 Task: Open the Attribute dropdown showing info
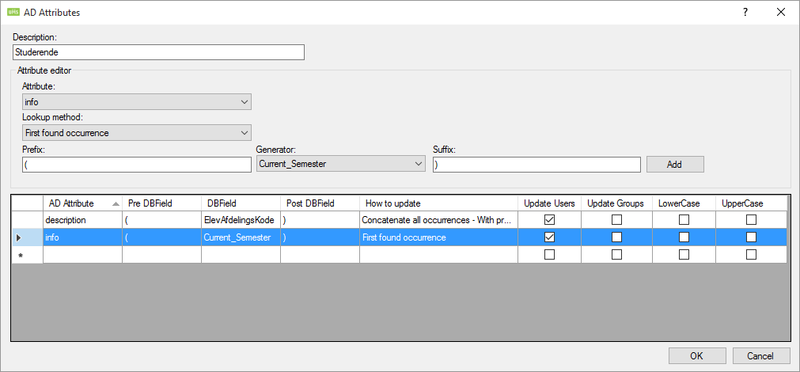pyautogui.click(x=137, y=102)
